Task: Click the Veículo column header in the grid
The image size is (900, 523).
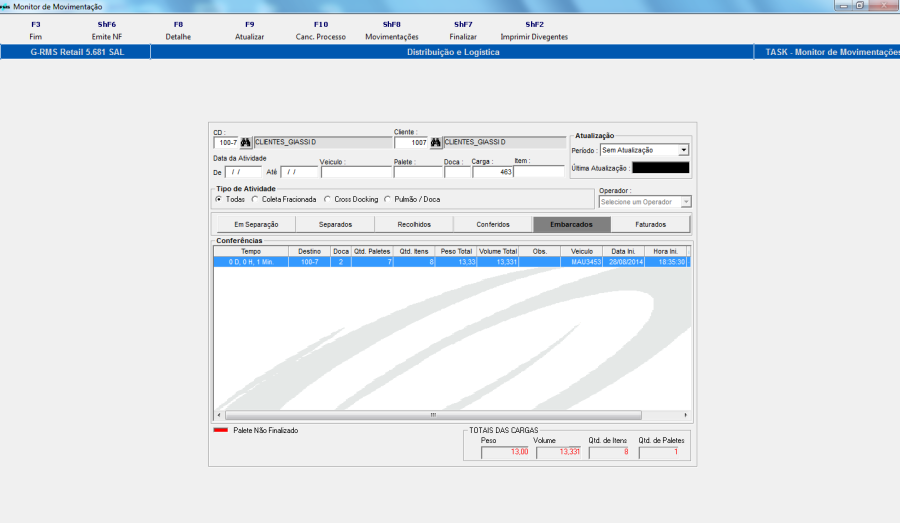Action: tap(581, 251)
